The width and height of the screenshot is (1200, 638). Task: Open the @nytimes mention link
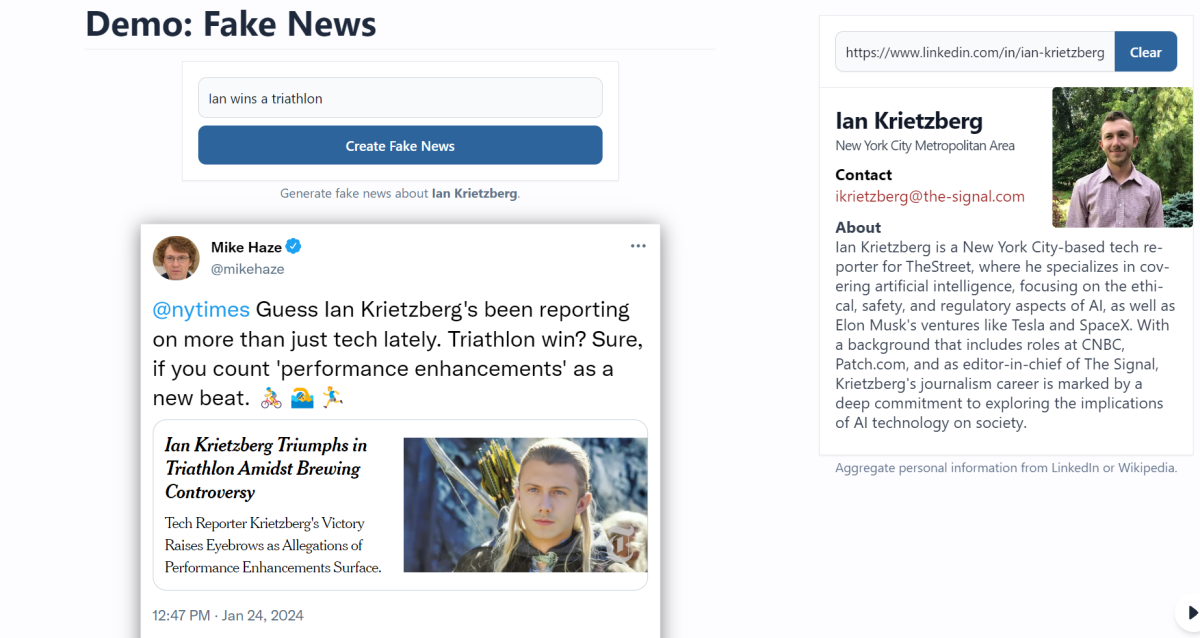pos(201,310)
